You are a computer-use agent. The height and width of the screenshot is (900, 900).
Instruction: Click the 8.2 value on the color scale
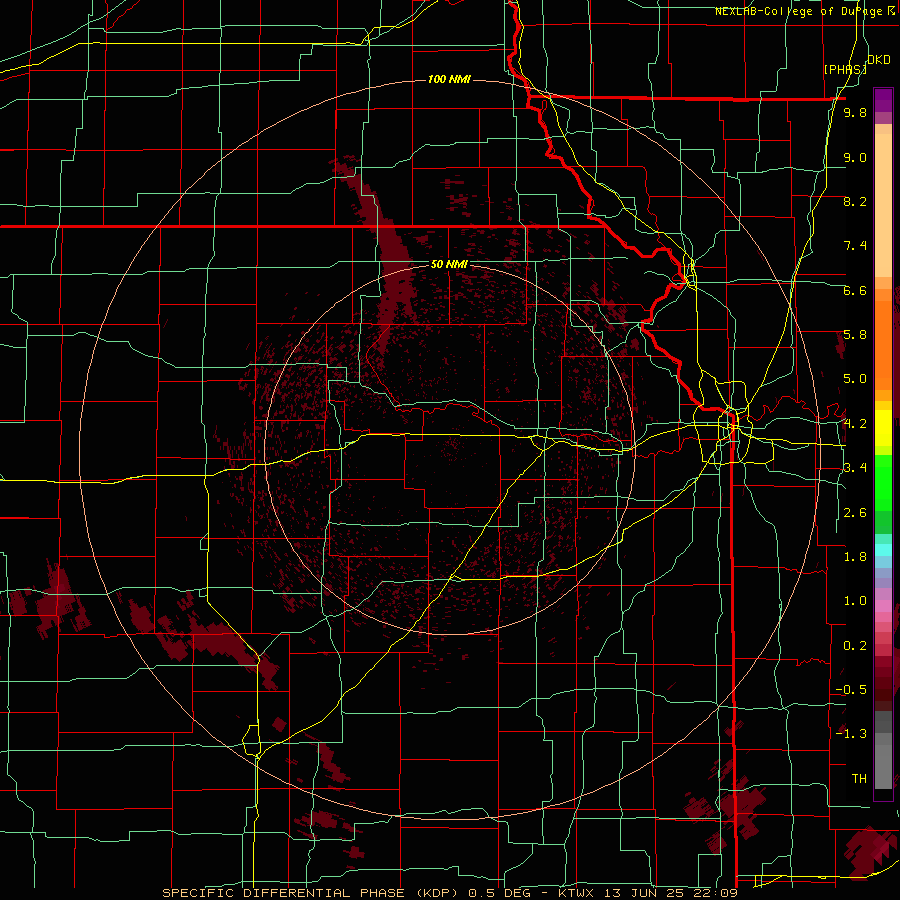pyautogui.click(x=855, y=201)
